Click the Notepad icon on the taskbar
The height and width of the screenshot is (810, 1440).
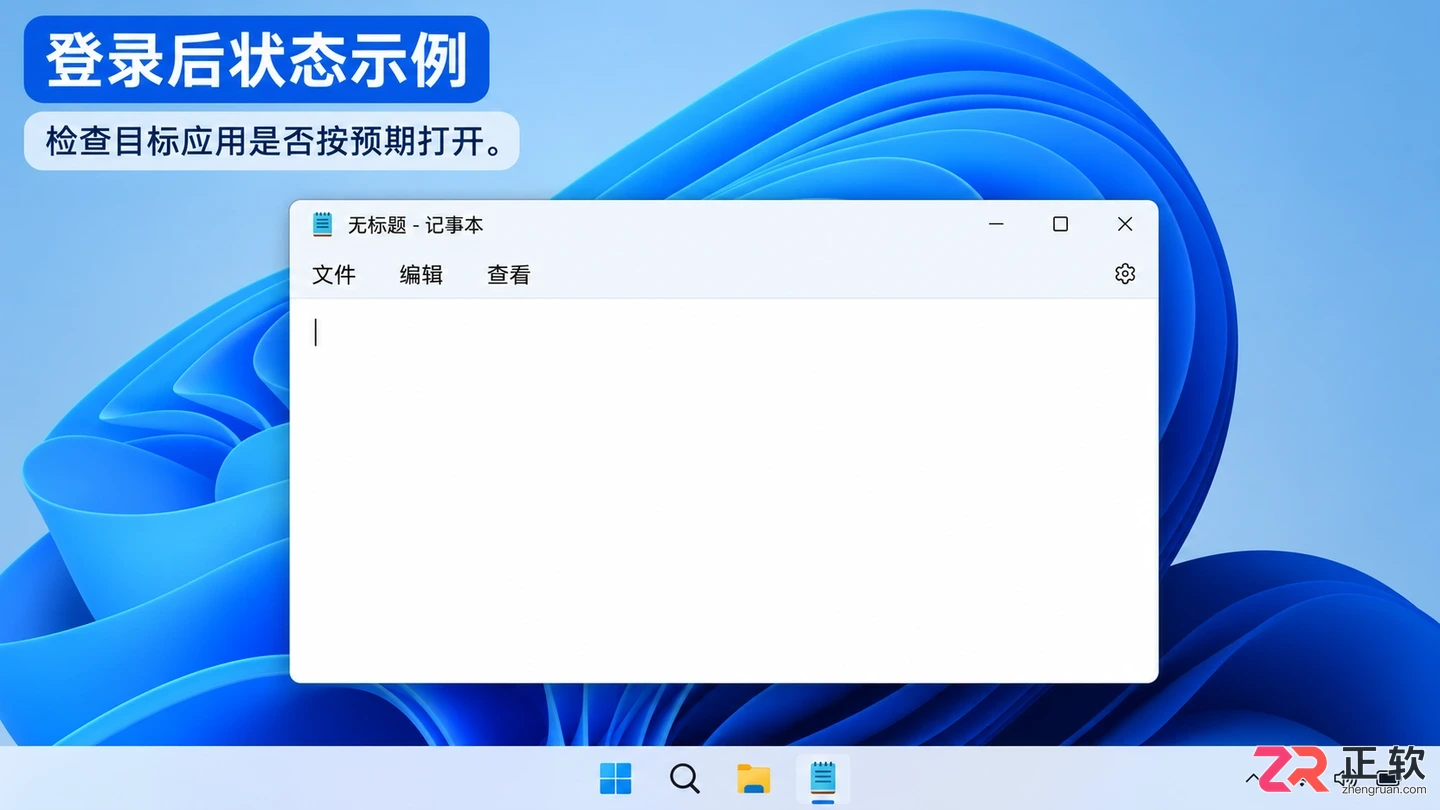823,778
